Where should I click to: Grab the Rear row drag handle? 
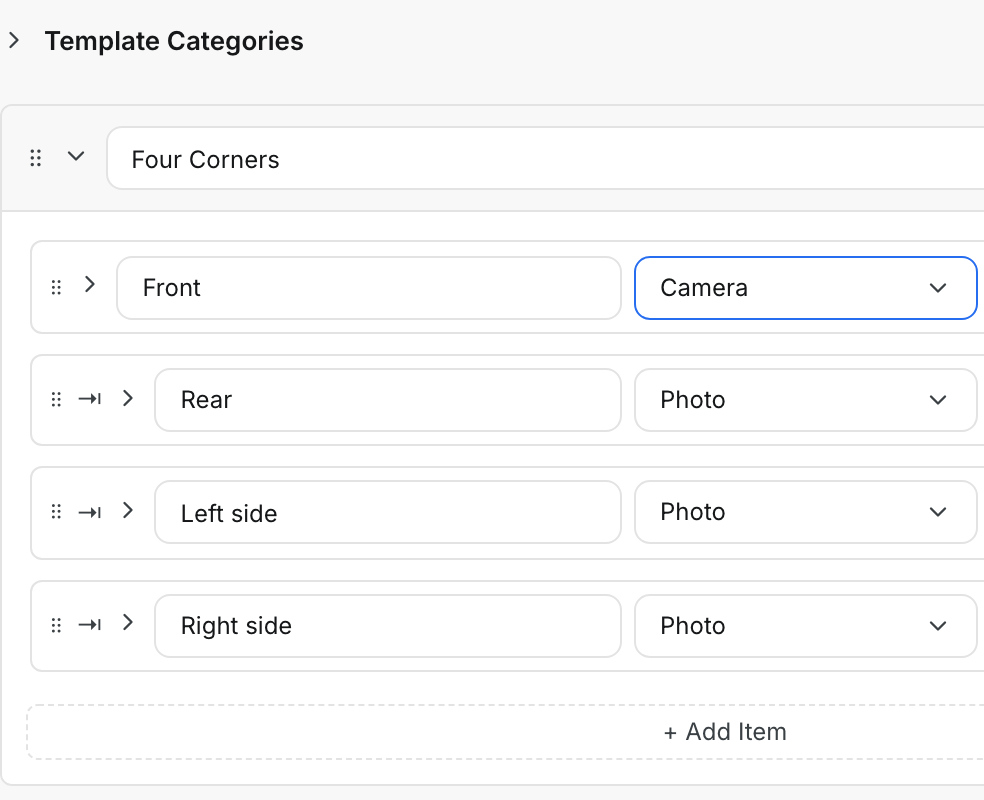pyautogui.click(x=56, y=400)
